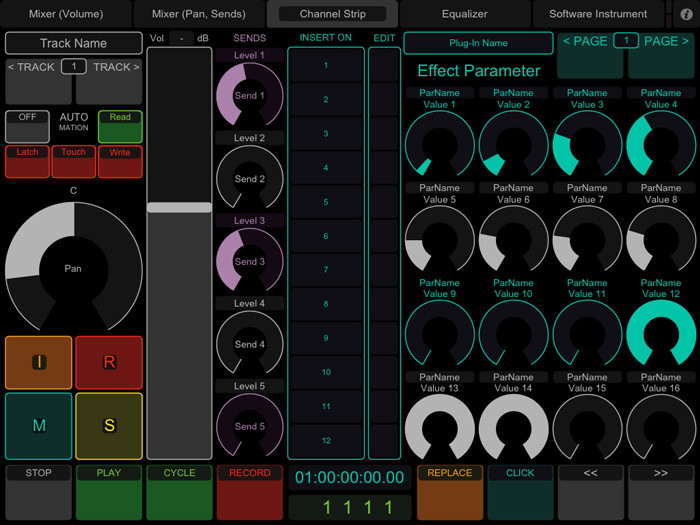The width and height of the screenshot is (700, 525).
Task: Go to the next track with TRACK >
Action: [x=109, y=82]
